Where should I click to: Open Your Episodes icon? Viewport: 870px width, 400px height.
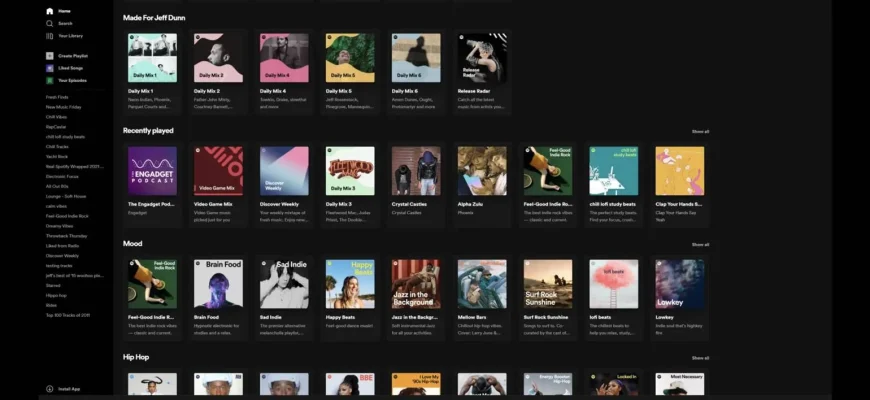[49, 80]
